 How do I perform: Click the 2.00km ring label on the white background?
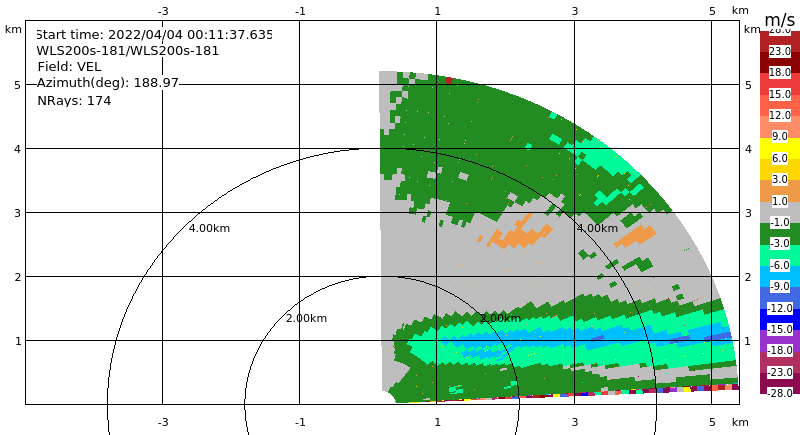pyautogui.click(x=306, y=318)
